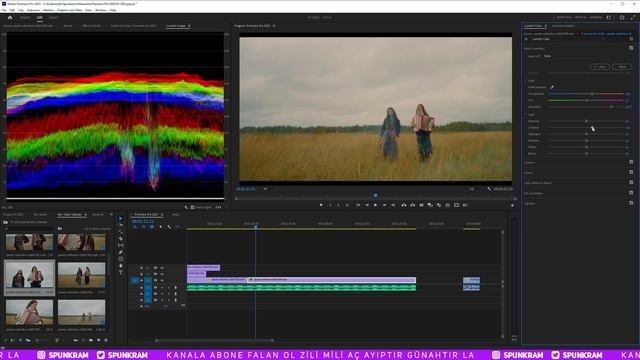640x360 pixels.
Task: Click New Bin icon in Project panel
Action: 91,340
